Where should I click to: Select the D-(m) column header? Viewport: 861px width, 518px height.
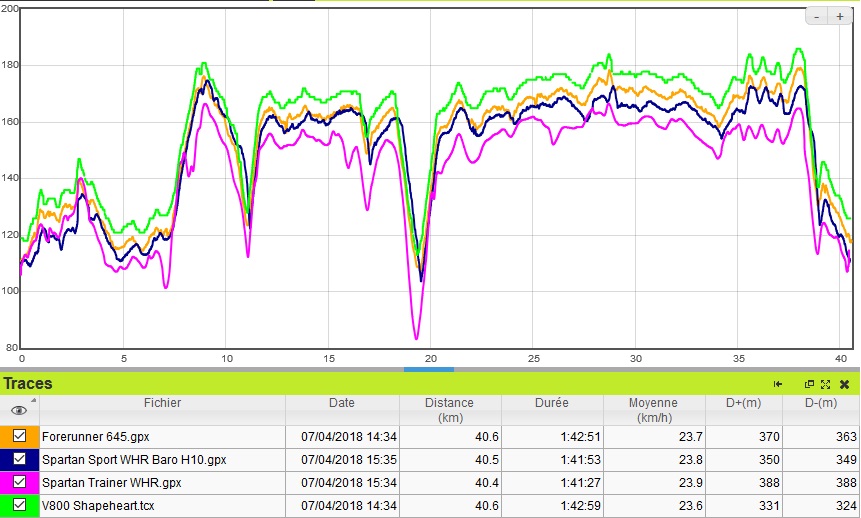[x=821, y=403]
